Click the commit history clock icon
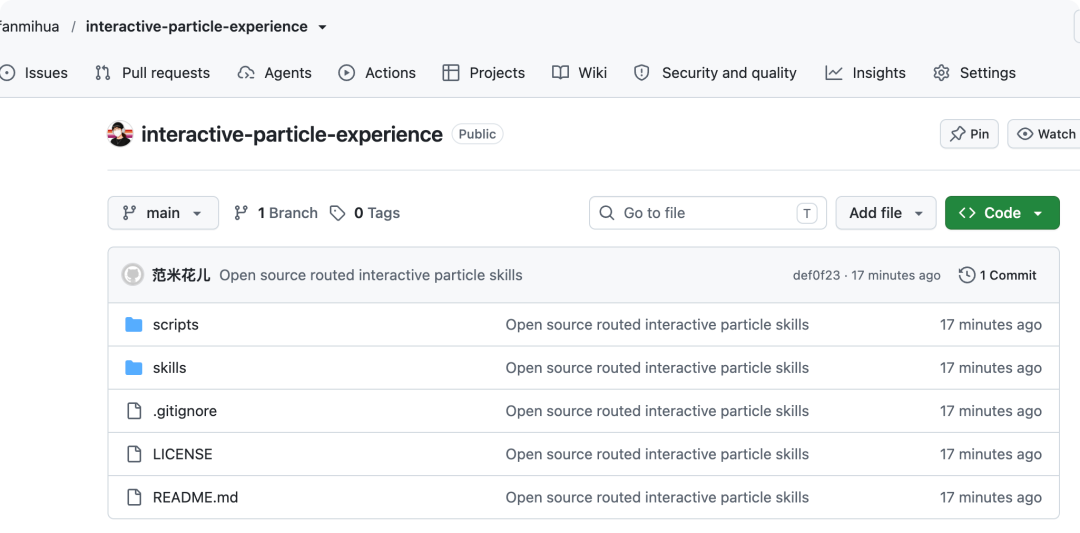 tap(966, 275)
